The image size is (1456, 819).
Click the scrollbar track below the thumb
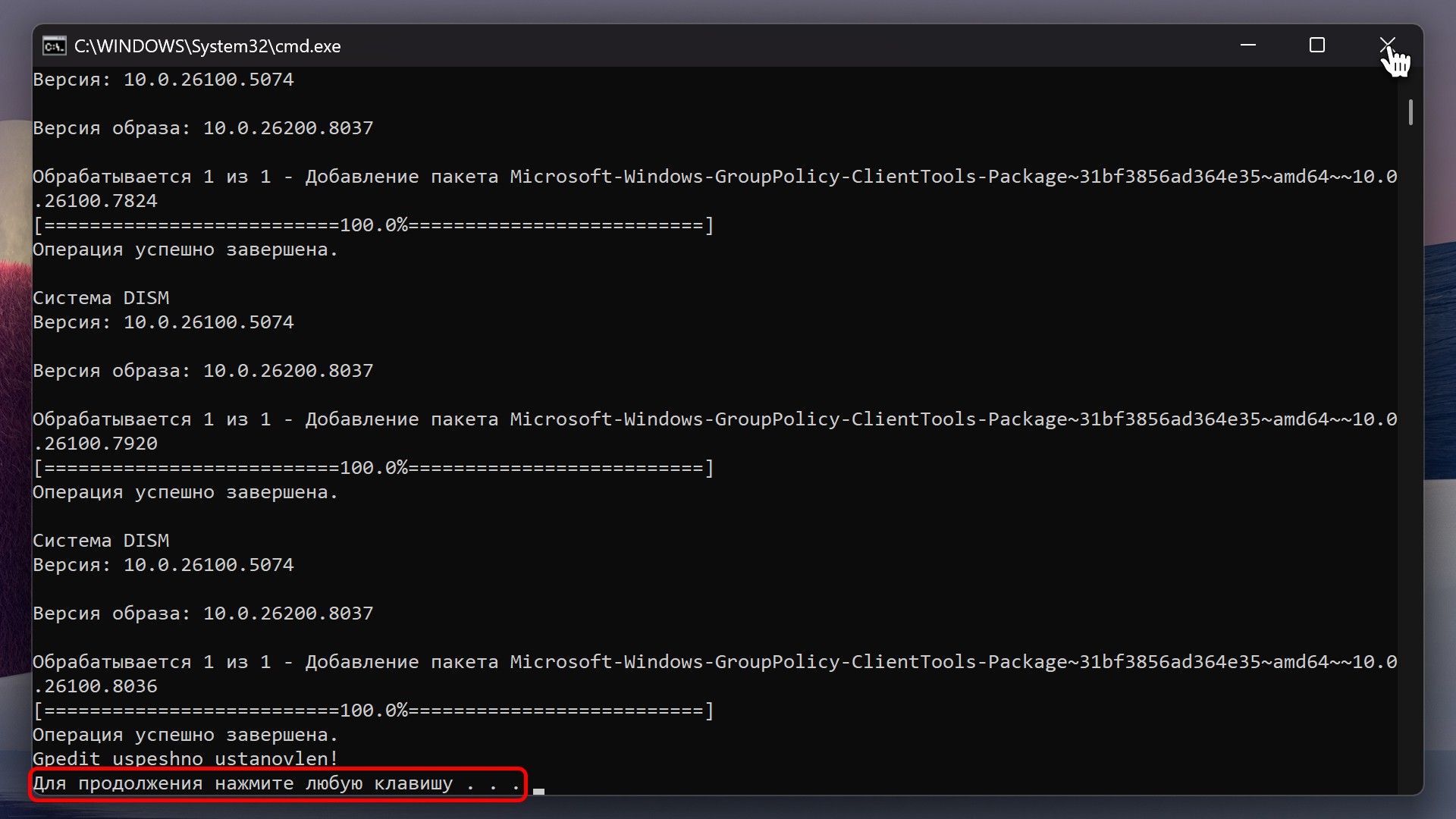(1410, 455)
